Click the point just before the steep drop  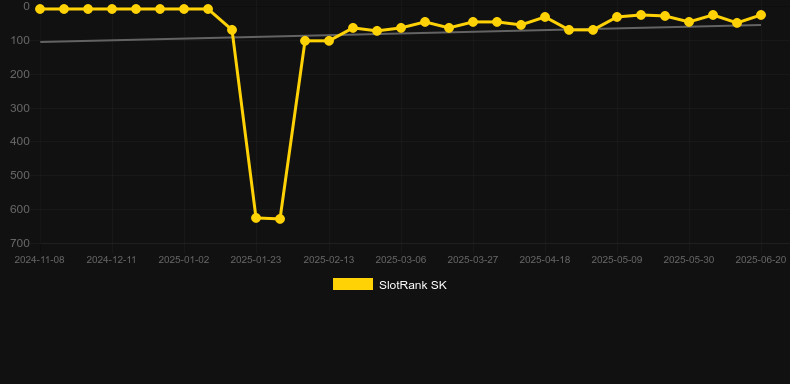pos(232,30)
